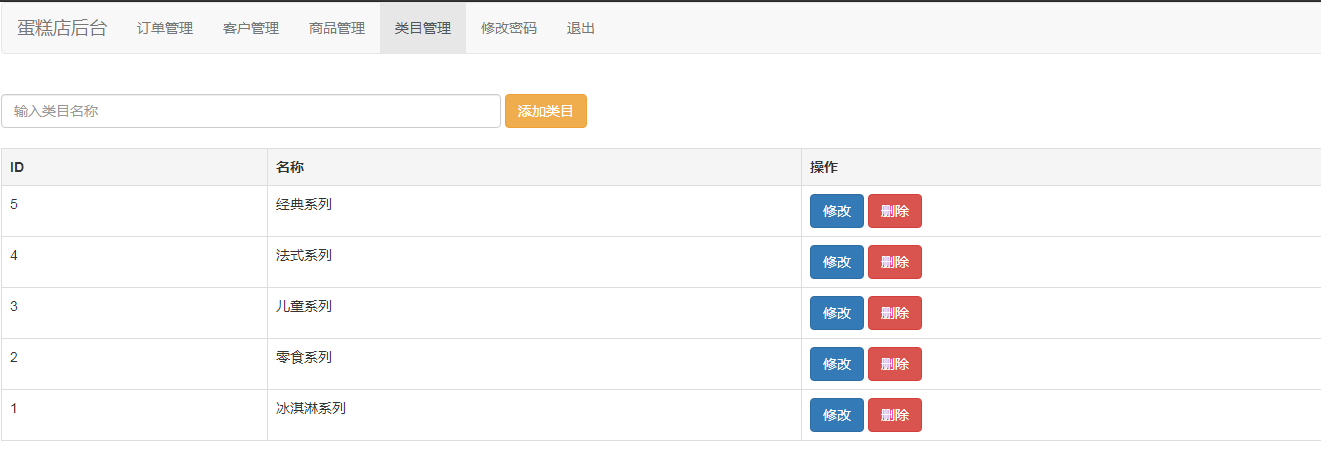Log out via 退出 link
1321x453 pixels.
point(581,28)
